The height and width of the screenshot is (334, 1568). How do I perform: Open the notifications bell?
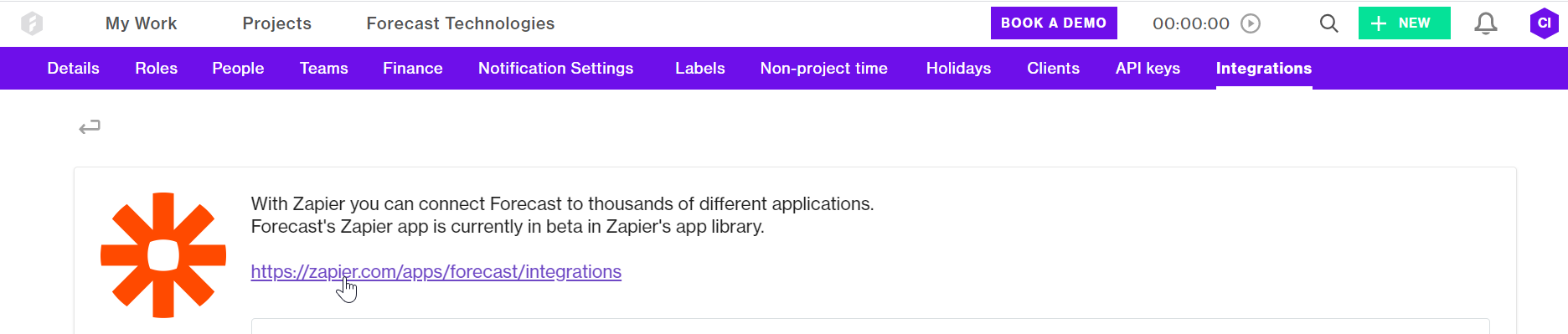pyautogui.click(x=1486, y=23)
